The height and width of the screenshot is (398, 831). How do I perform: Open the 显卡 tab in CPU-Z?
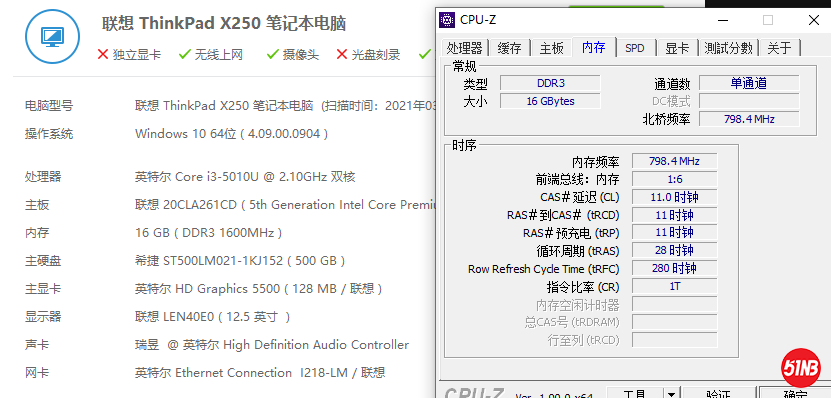pyautogui.click(x=677, y=48)
